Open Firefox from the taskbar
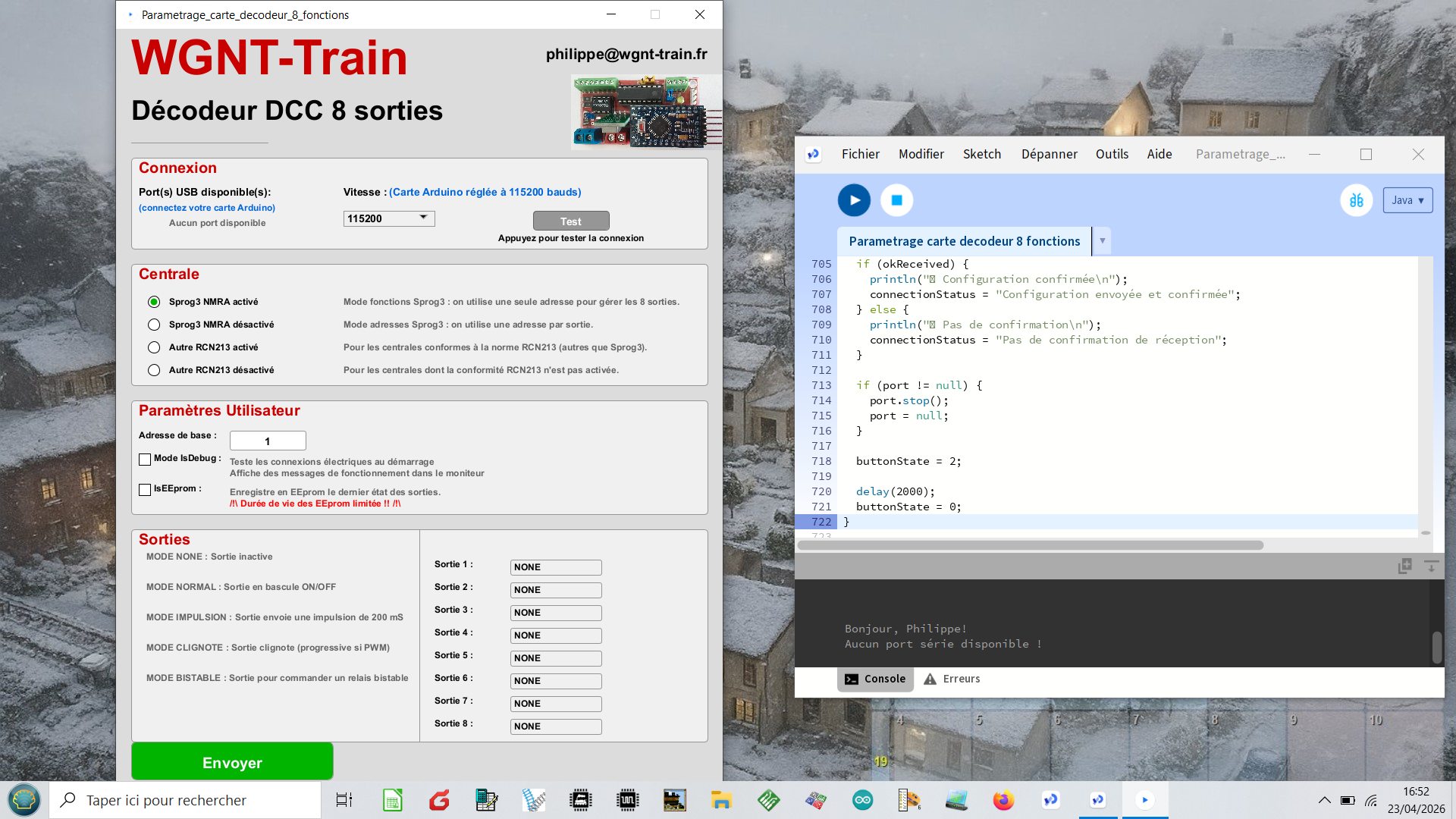Image resolution: width=1456 pixels, height=819 pixels. (x=1003, y=800)
